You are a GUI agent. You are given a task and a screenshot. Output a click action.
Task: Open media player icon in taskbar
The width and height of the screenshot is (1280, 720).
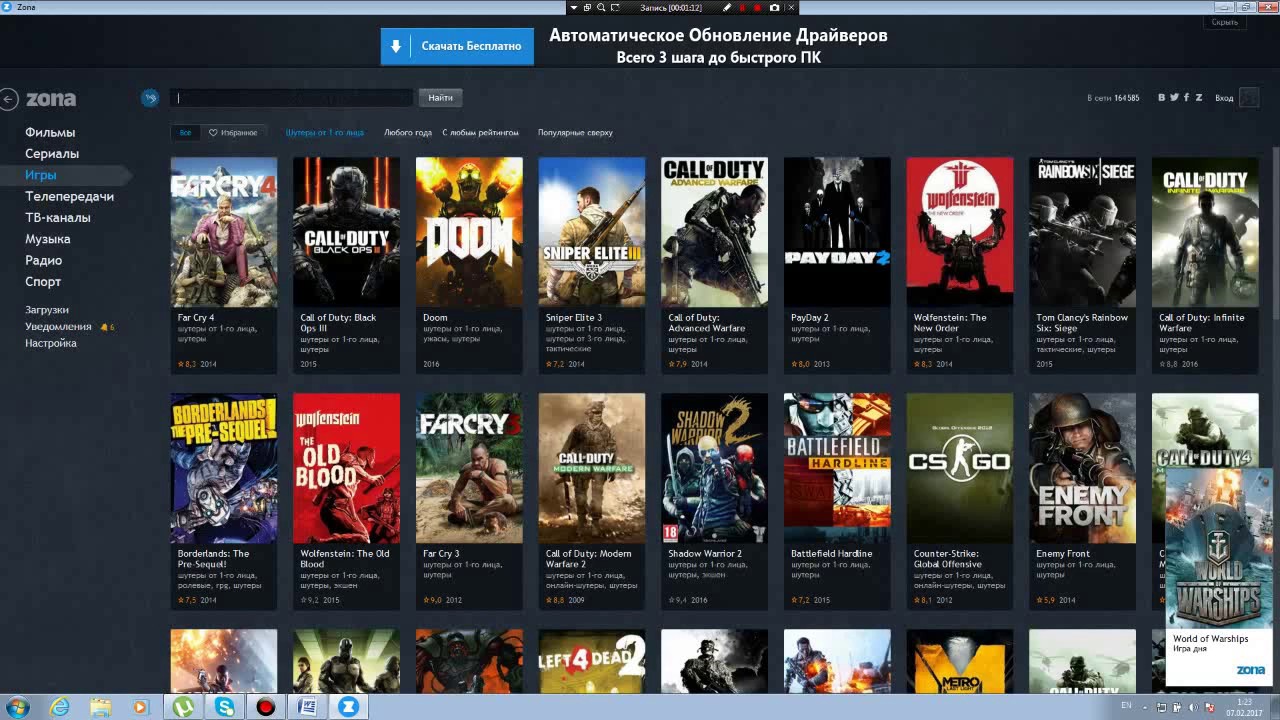pyautogui.click(x=140, y=707)
